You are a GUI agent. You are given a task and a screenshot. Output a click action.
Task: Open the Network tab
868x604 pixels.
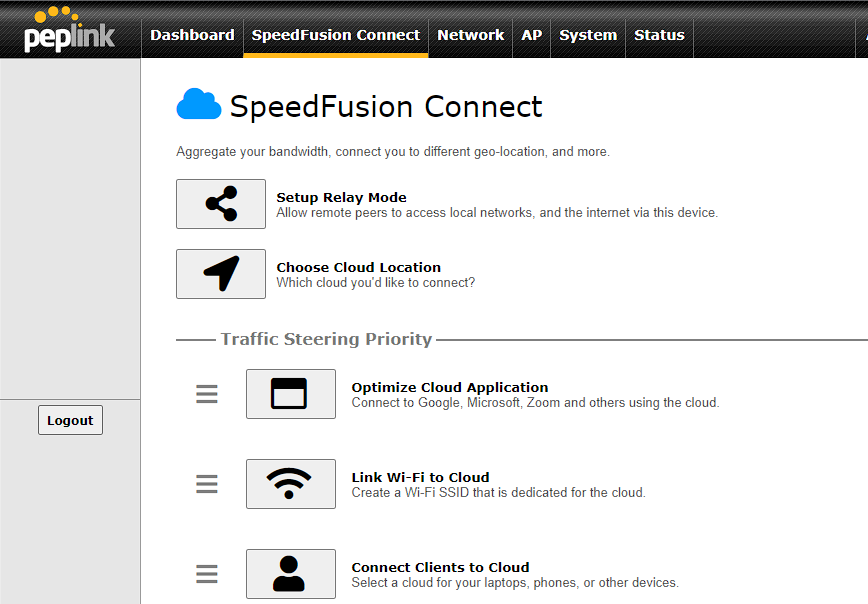(470, 35)
